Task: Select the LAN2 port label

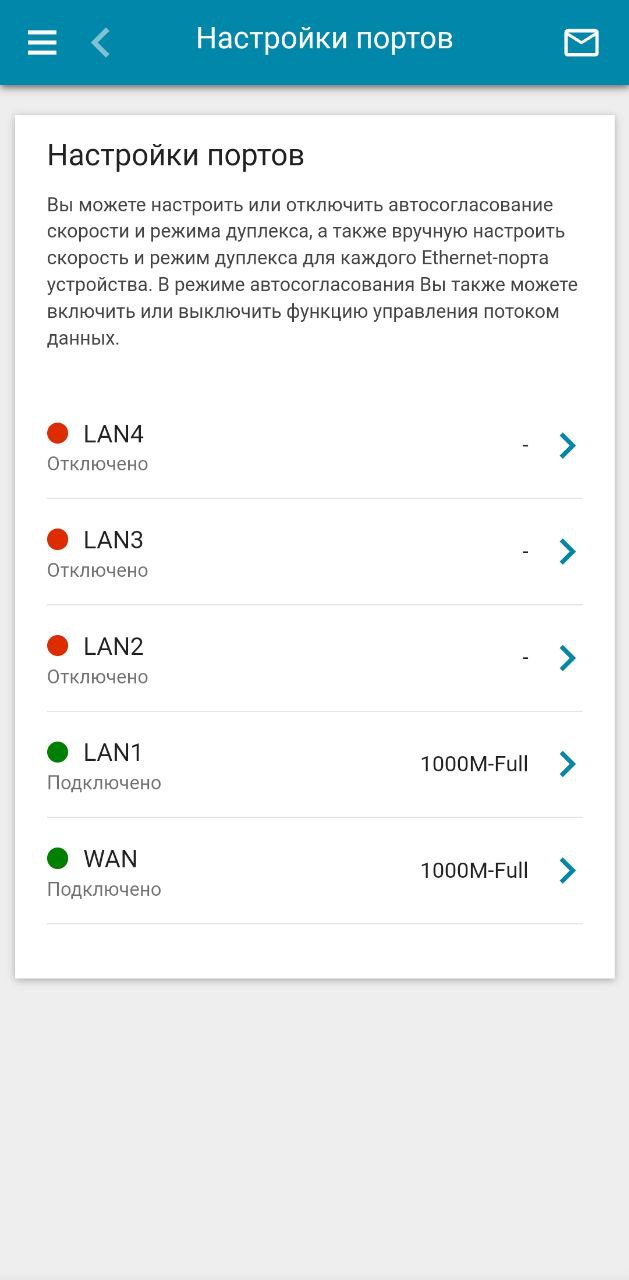Action: click(113, 646)
